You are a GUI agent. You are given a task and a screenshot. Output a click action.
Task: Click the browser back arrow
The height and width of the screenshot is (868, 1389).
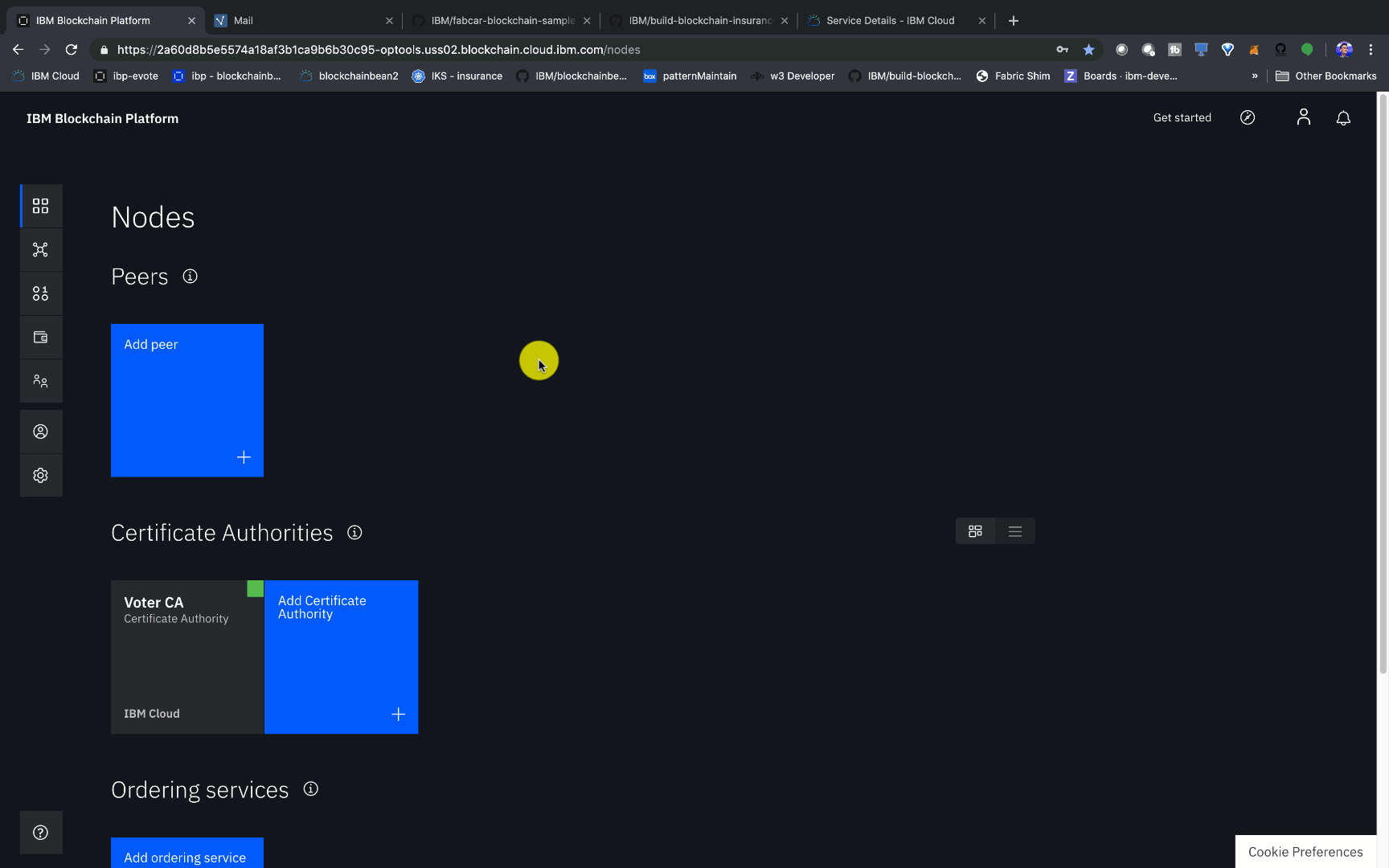point(18,50)
